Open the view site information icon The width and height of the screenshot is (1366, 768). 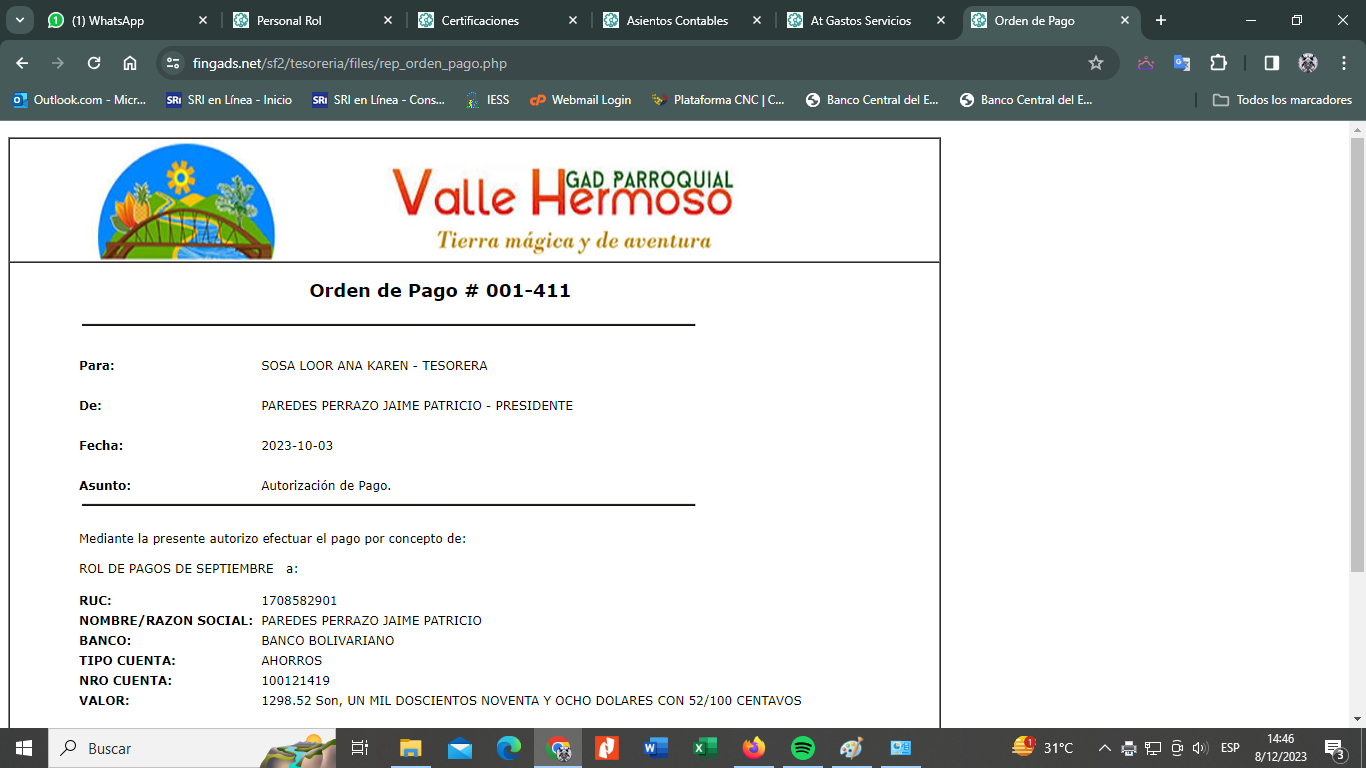pyautogui.click(x=173, y=63)
